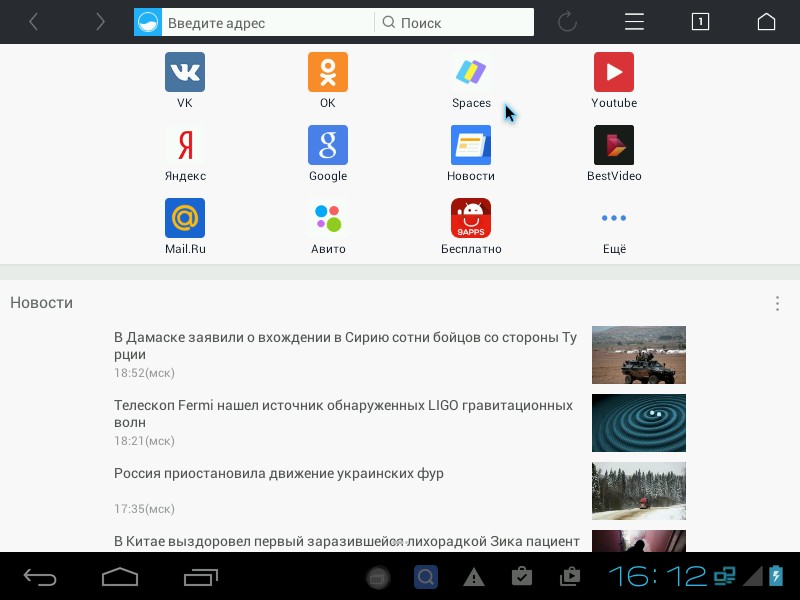Click the 18:52(мск) timestamp
The image size is (800, 600).
point(144,373)
